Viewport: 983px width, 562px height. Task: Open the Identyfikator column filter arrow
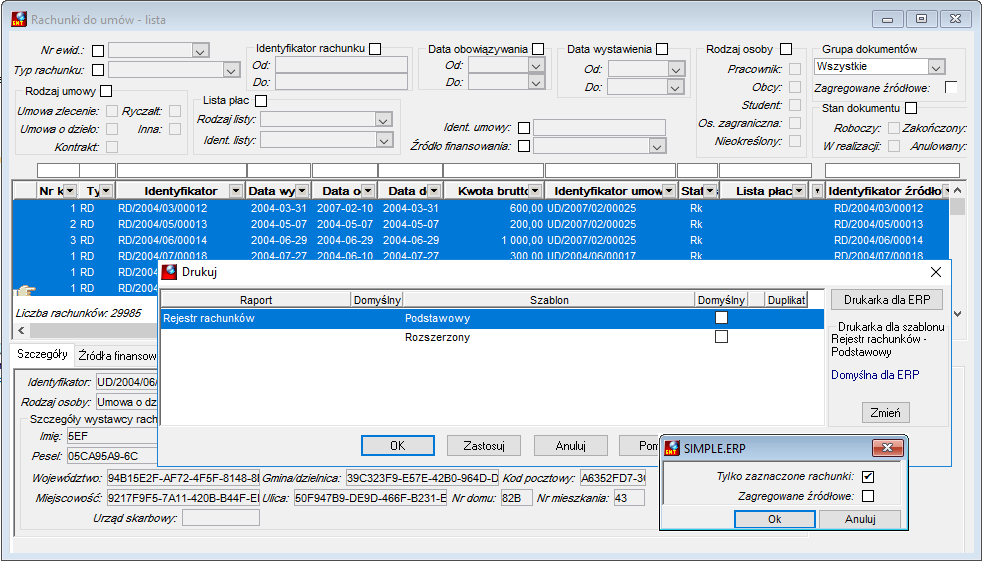pos(236,191)
